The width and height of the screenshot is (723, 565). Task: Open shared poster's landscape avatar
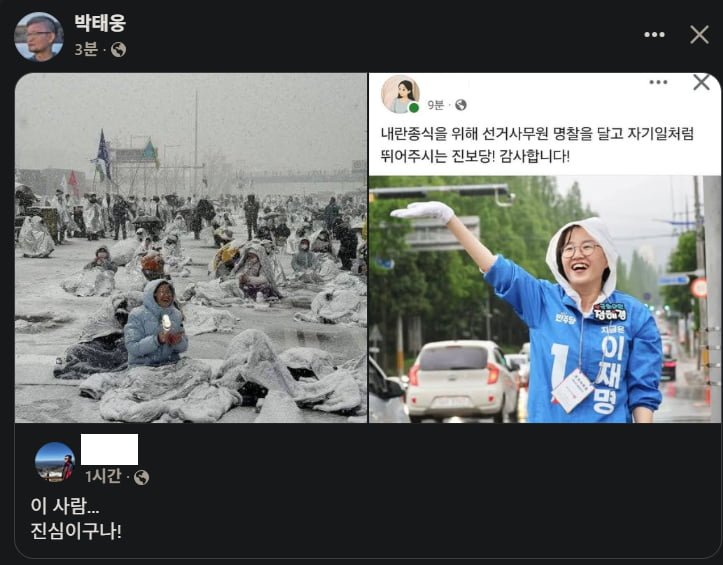(x=55, y=462)
